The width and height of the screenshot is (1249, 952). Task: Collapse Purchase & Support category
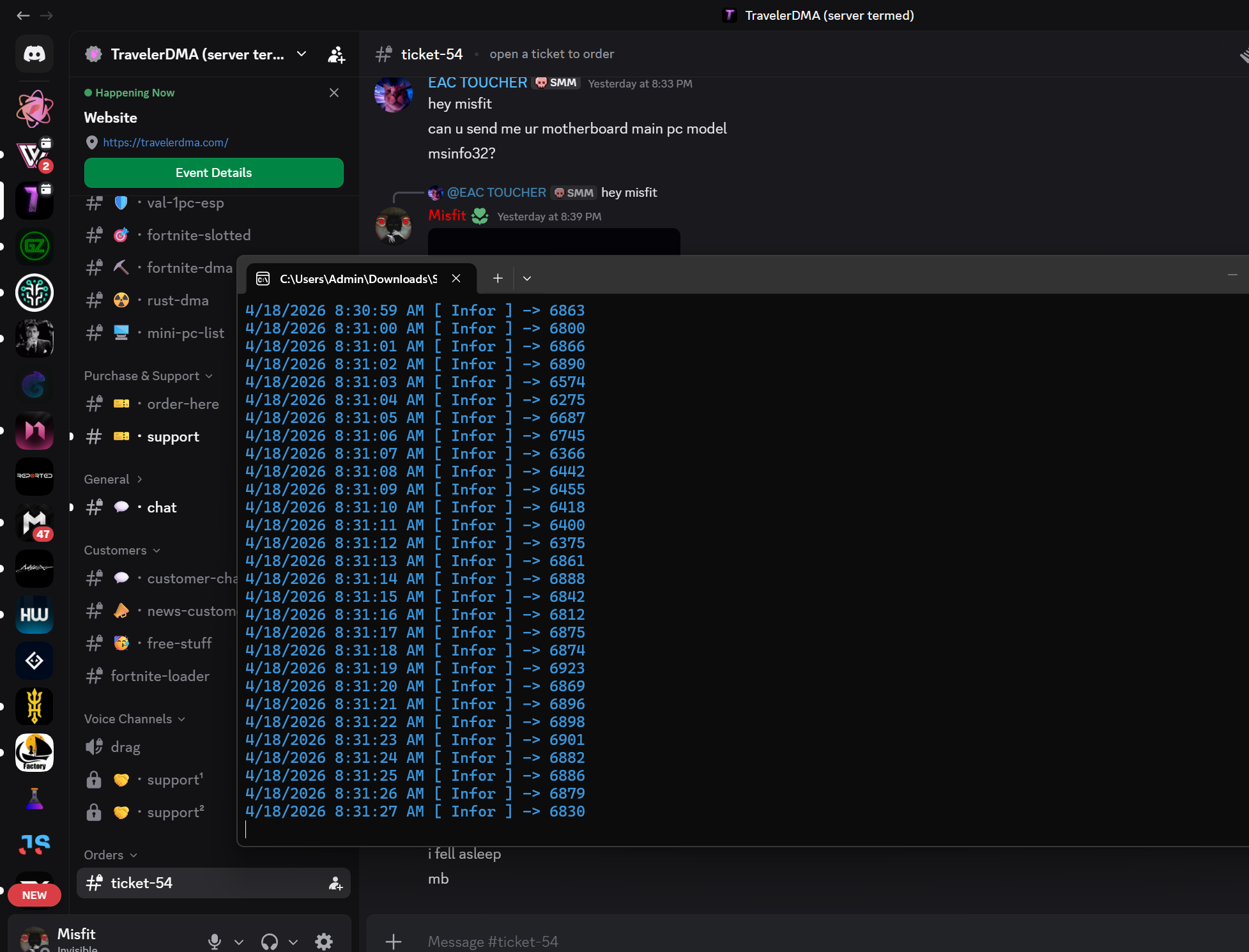click(x=148, y=376)
